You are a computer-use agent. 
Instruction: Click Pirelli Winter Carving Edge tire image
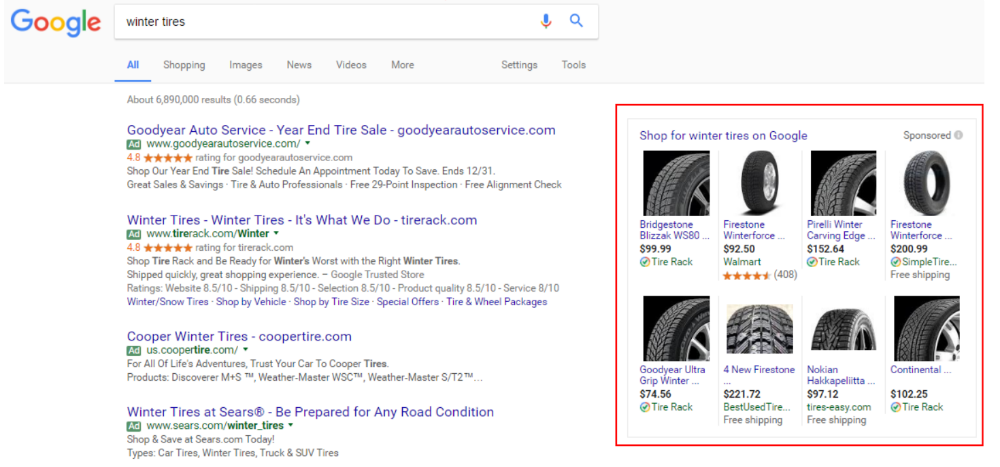point(843,183)
